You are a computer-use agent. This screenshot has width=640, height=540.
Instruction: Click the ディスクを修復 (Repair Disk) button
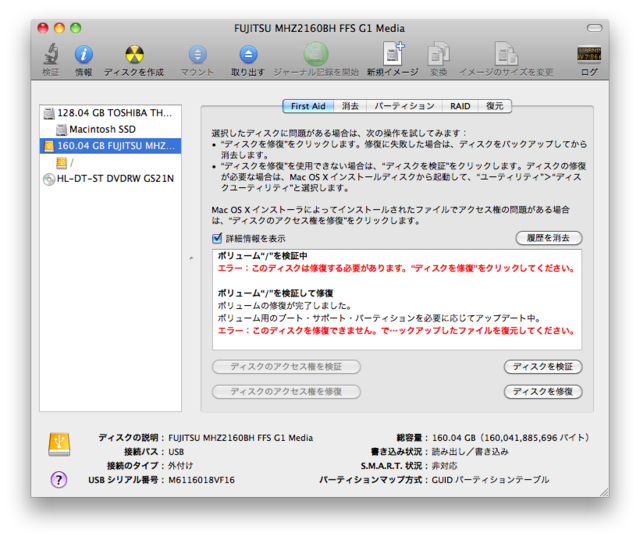click(x=543, y=391)
